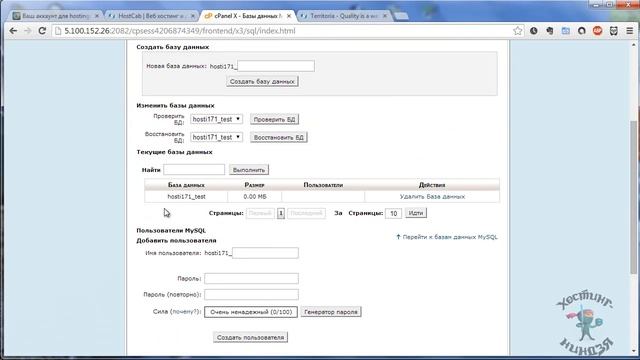Viewport: 640px width, 360px height.
Task: Click the 'База данных' column header
Action: 186,185
